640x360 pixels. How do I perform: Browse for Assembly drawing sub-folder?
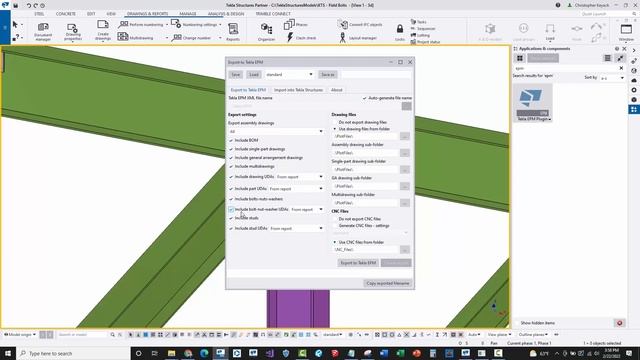(x=404, y=153)
